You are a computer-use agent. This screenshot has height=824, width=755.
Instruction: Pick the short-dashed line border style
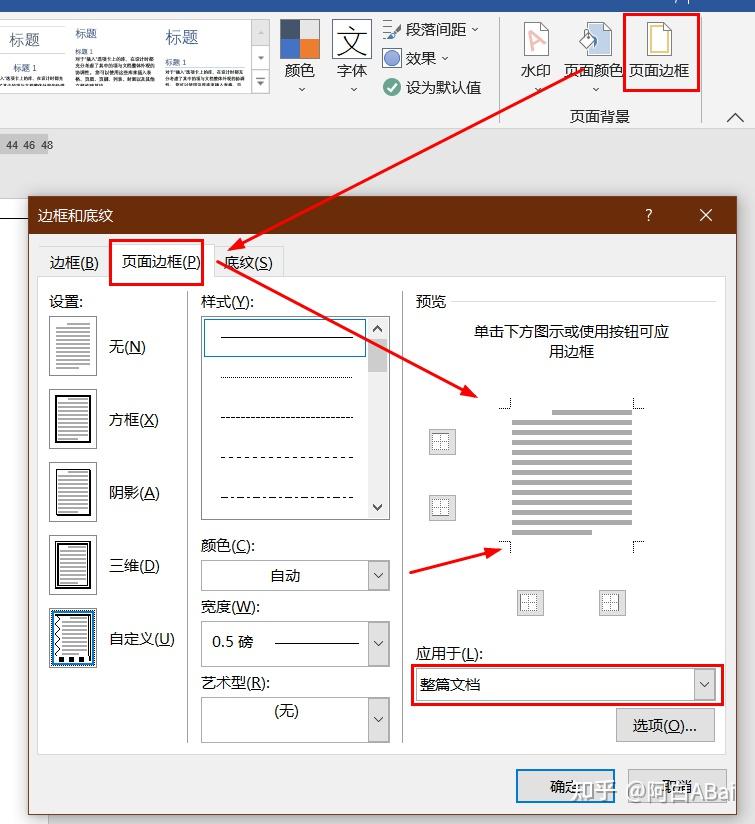(x=285, y=417)
